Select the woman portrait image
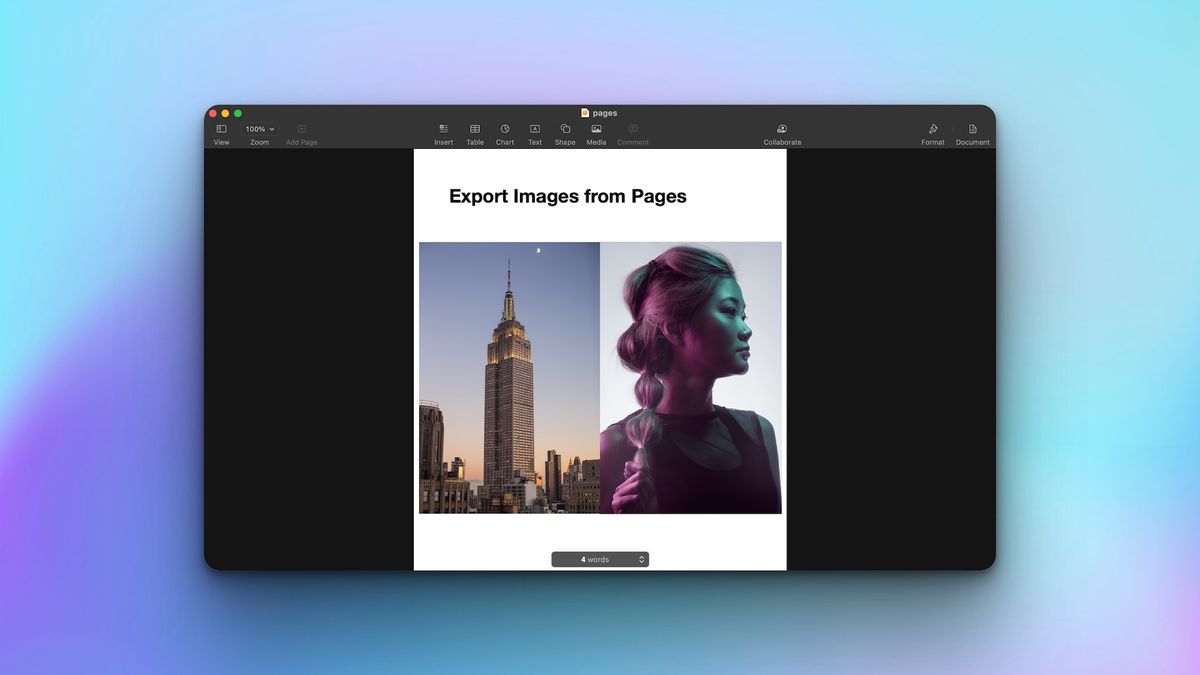Screen dimensions: 1200x675 point(690,378)
